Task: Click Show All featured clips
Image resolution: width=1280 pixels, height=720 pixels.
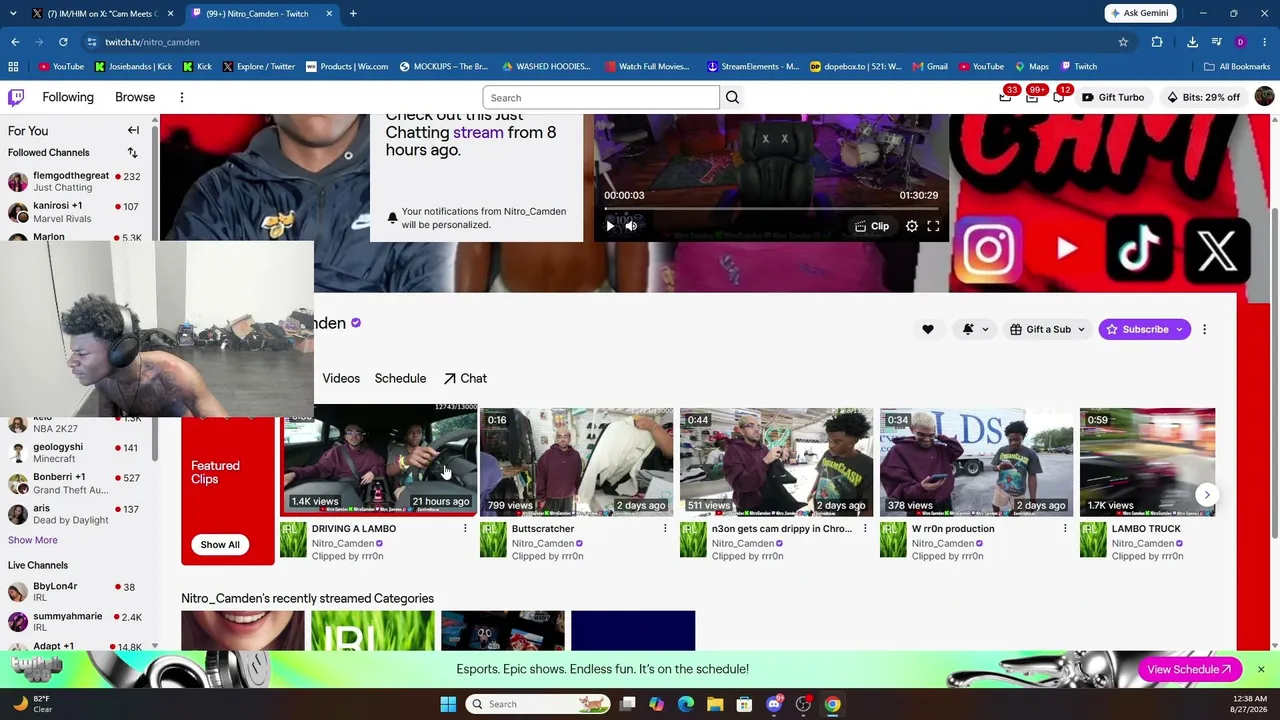Action: pos(220,545)
